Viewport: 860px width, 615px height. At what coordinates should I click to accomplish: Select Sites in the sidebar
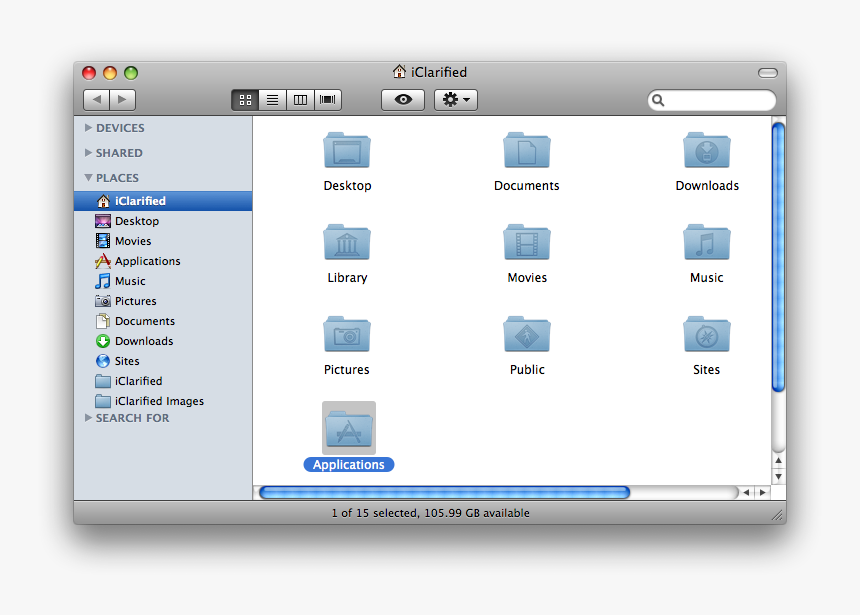click(163, 361)
